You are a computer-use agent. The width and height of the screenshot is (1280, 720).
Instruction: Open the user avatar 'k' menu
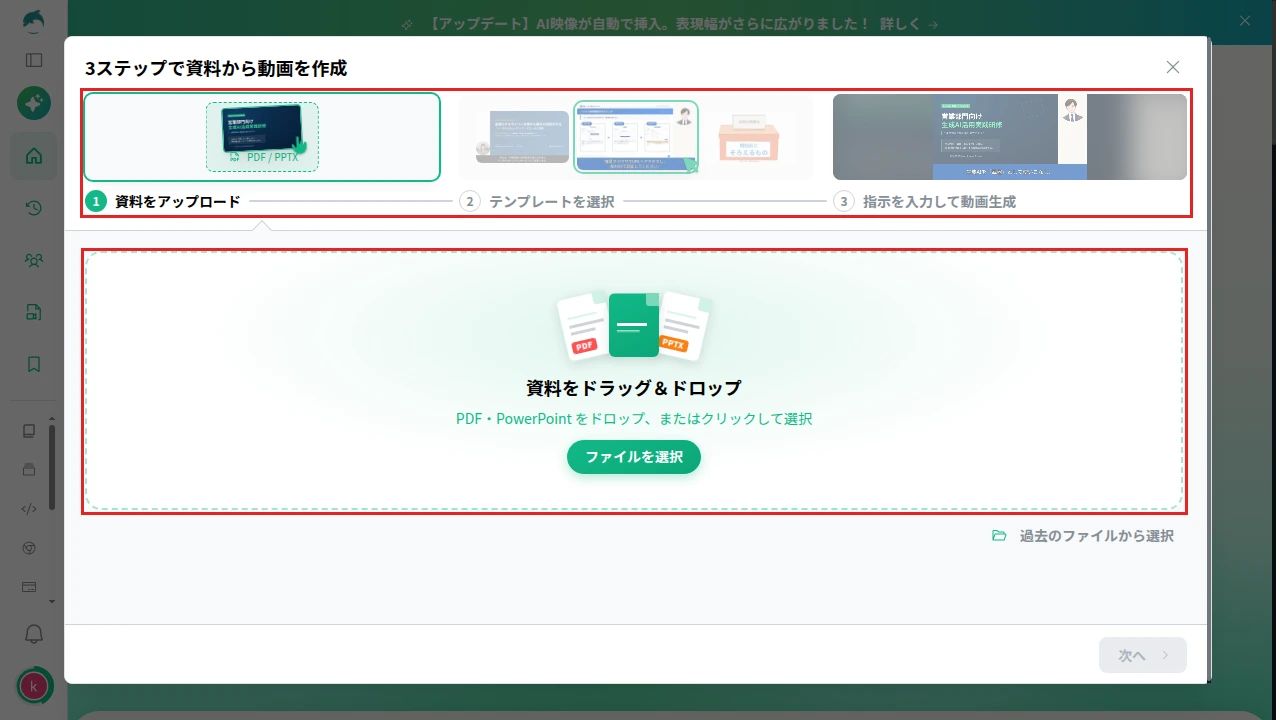tap(35, 686)
